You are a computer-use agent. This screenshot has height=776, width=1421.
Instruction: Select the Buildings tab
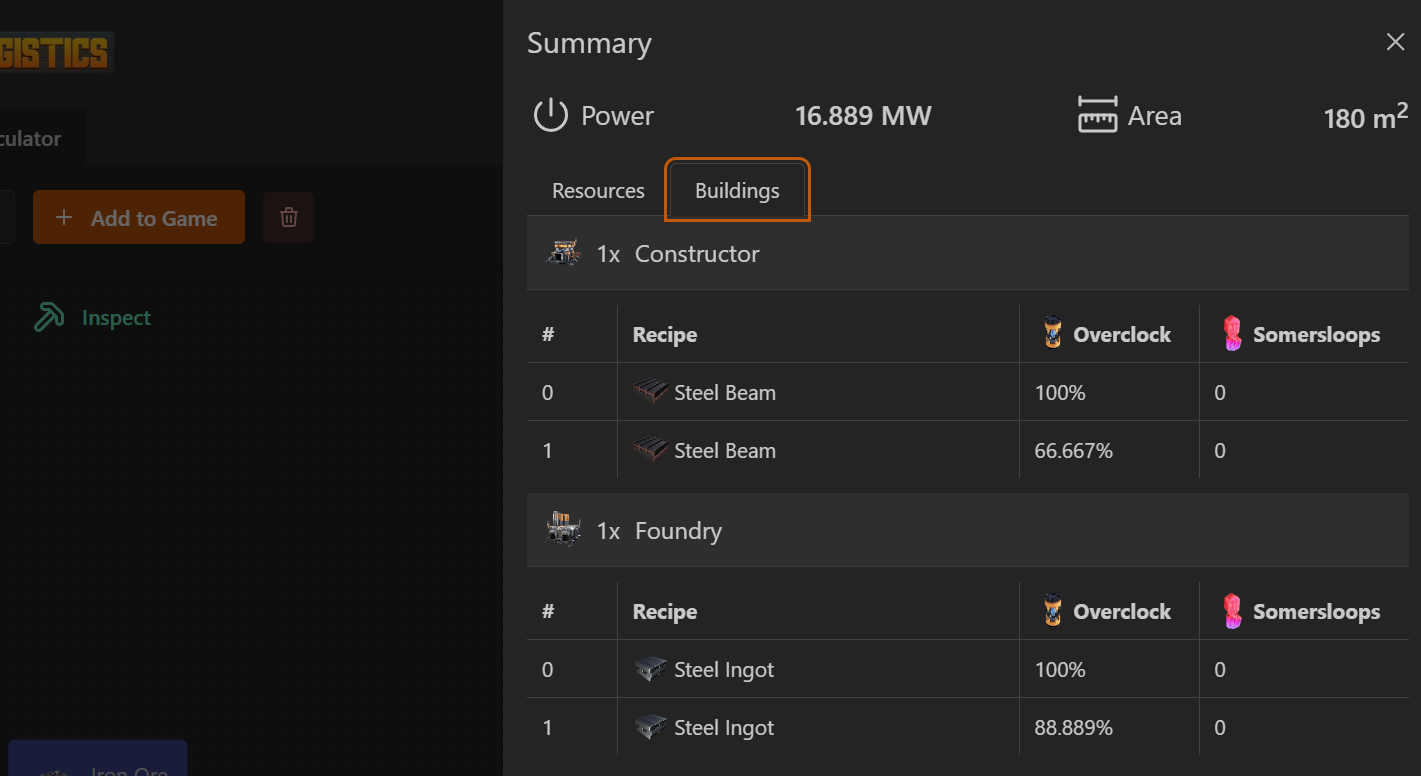click(x=737, y=191)
